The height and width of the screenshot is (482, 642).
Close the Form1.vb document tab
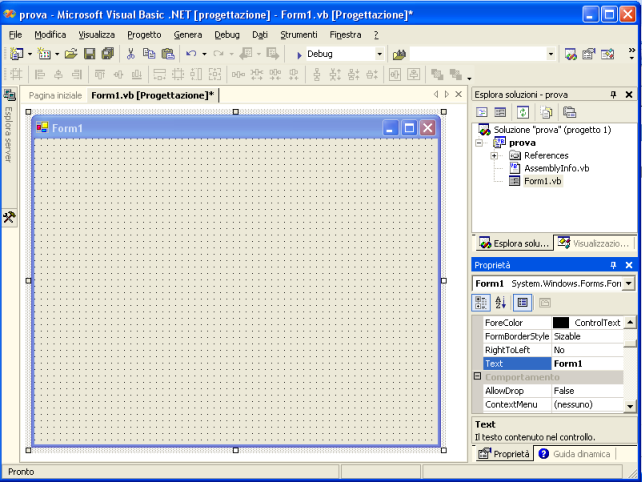459,94
